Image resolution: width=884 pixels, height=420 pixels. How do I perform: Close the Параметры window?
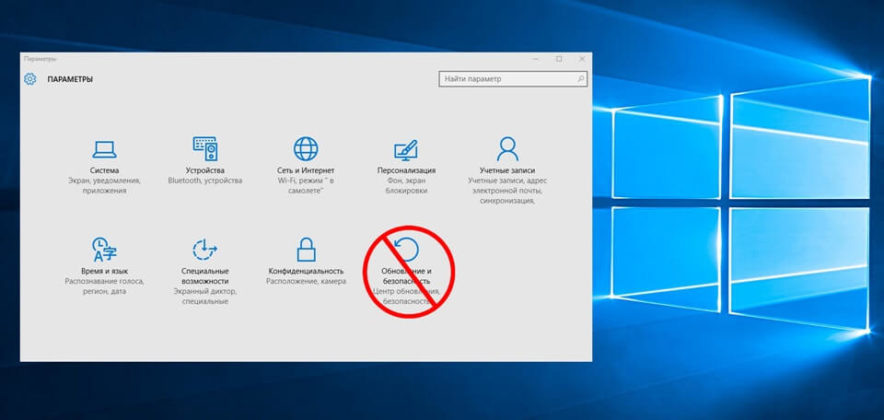(x=581, y=59)
